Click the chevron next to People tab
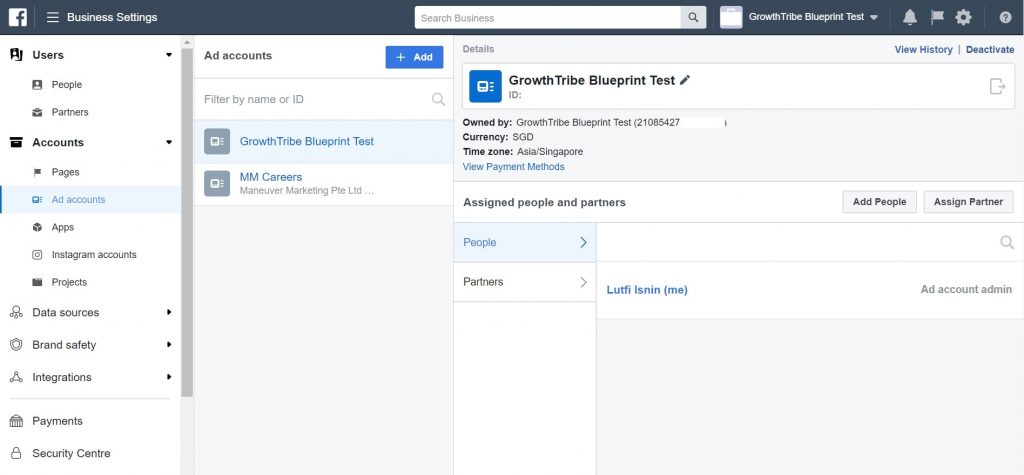This screenshot has height=475, width=1024. tap(583, 242)
